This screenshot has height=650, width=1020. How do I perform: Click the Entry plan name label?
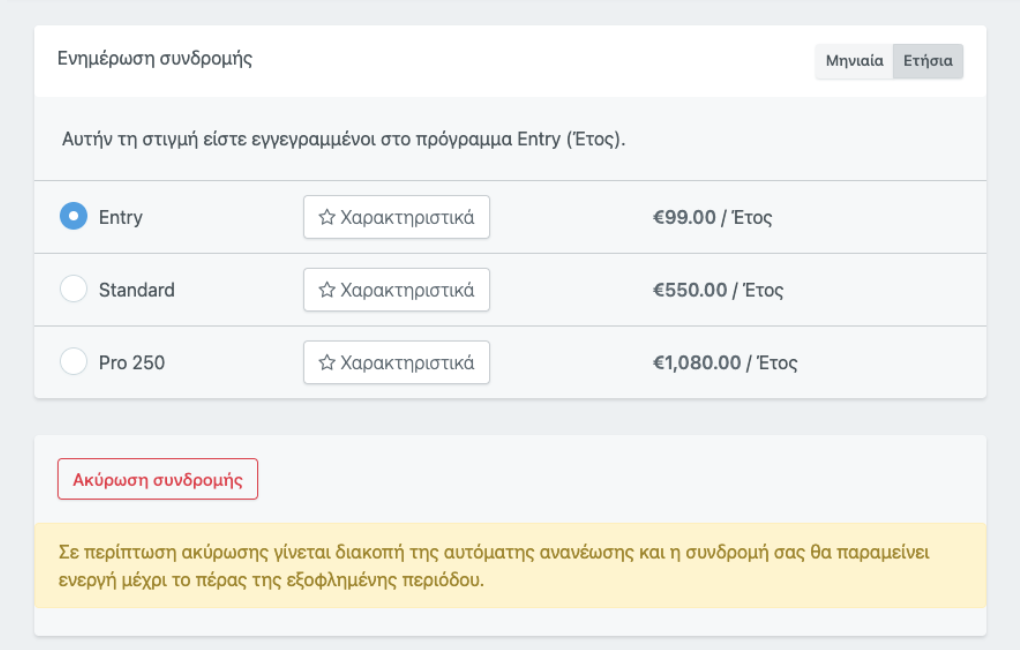pos(120,217)
